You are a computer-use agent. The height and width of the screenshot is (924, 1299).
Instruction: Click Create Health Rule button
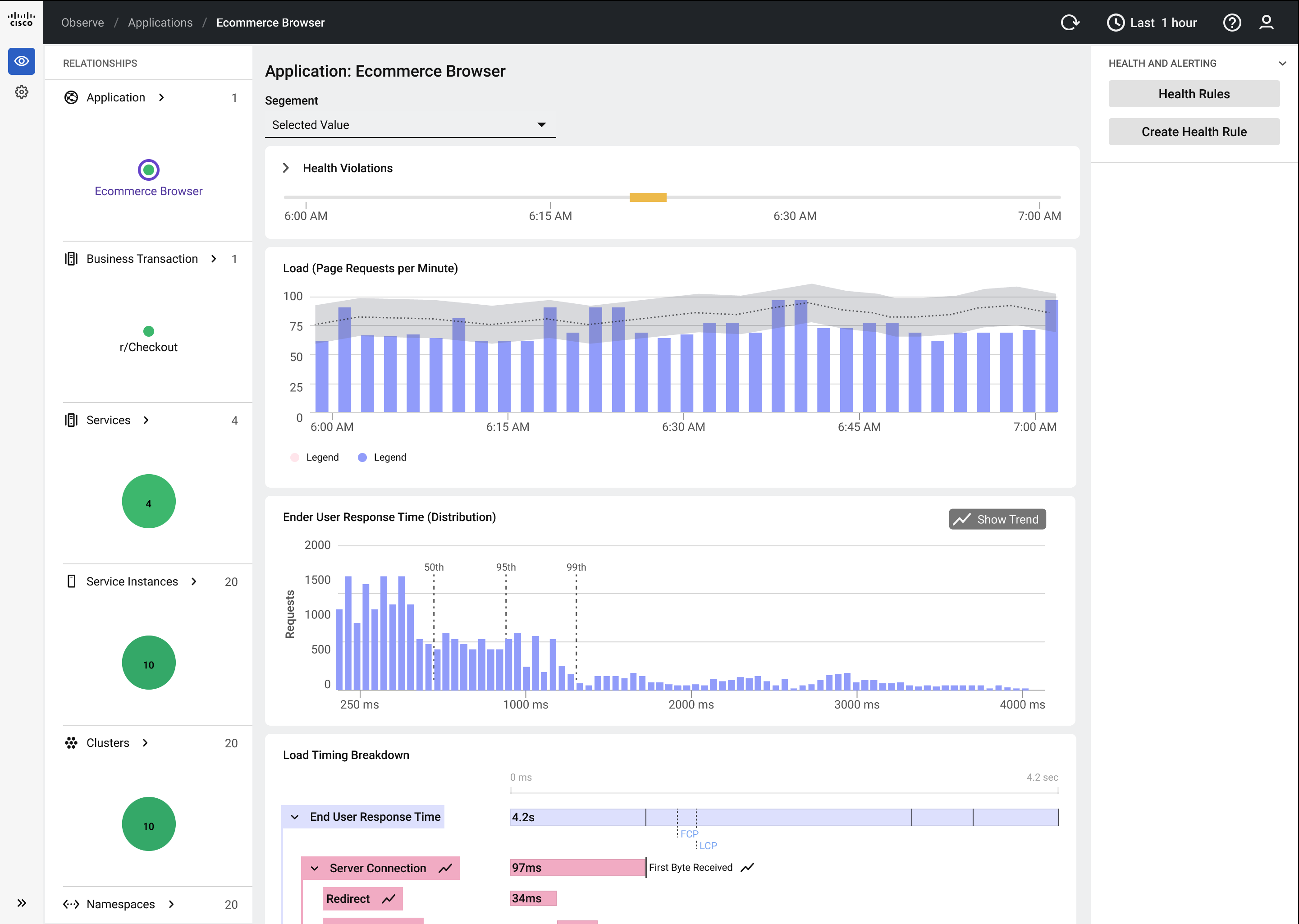1194,132
